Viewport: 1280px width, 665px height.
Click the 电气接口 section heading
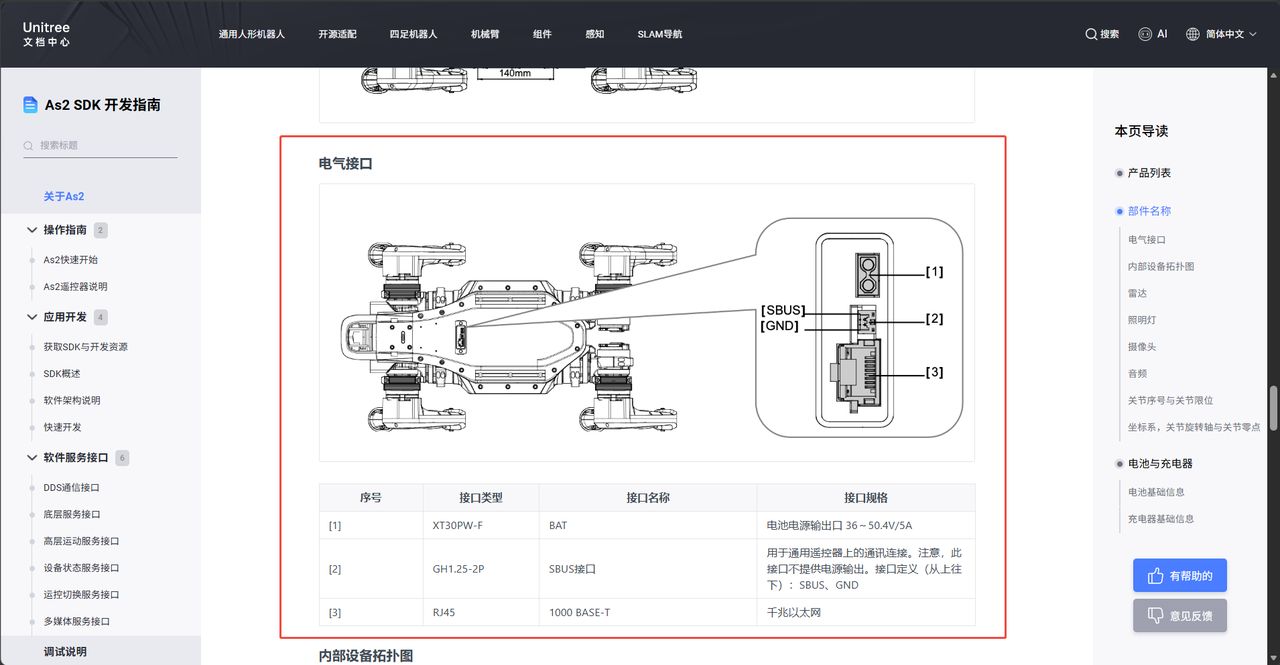(346, 163)
